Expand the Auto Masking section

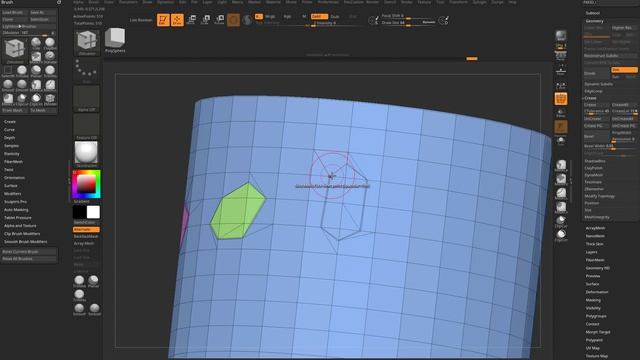click(x=16, y=210)
